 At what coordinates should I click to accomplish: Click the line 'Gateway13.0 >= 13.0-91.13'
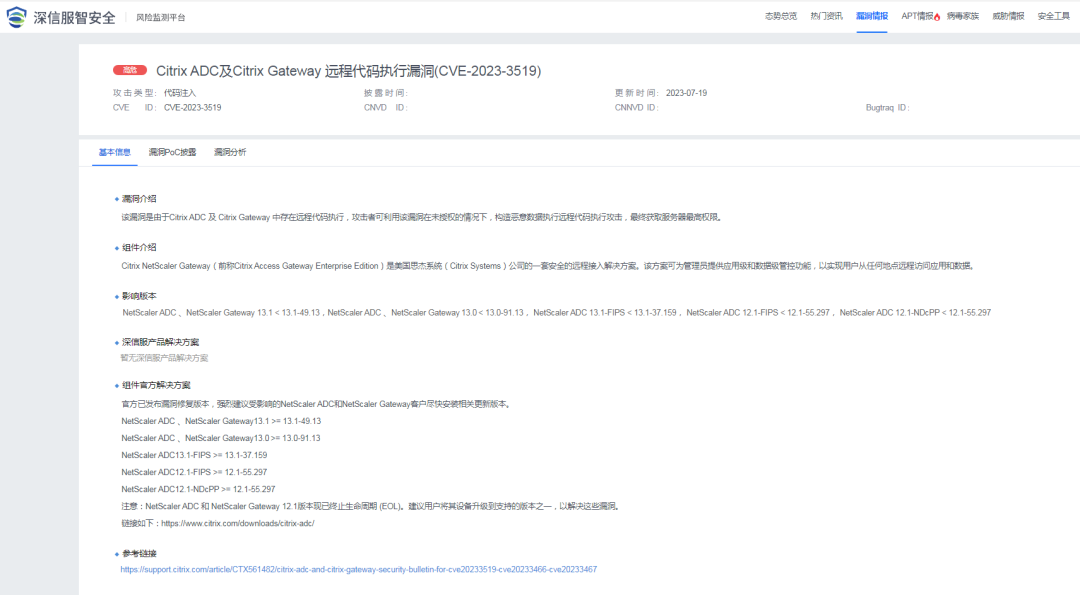coord(221,438)
